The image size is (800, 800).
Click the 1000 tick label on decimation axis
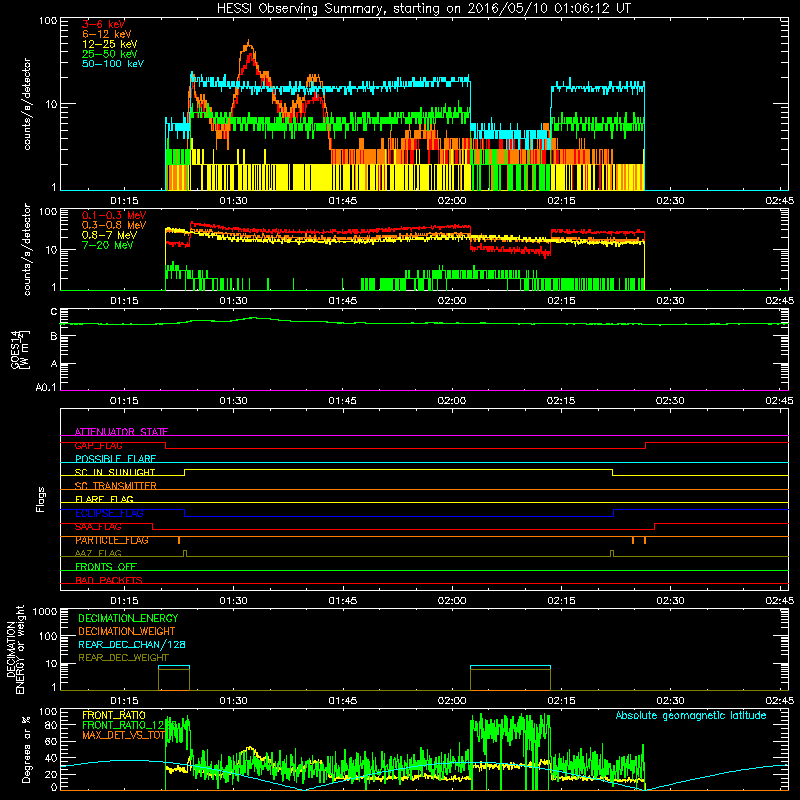click(45, 611)
